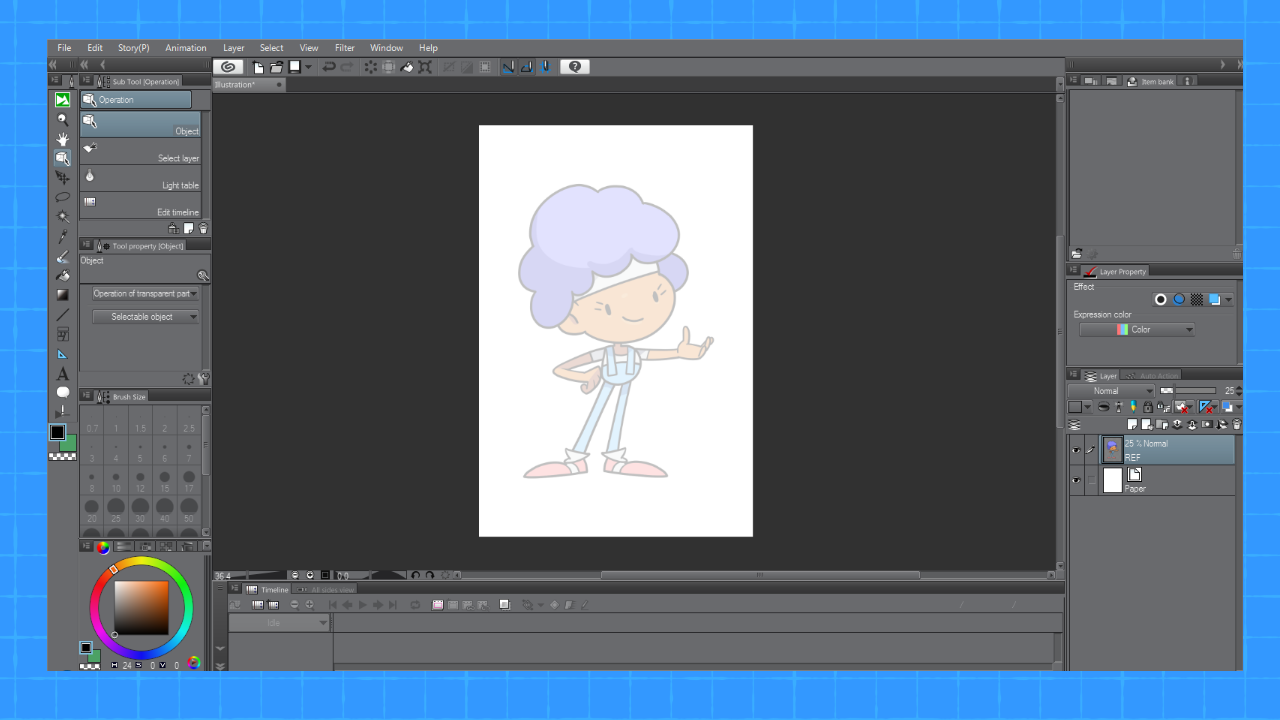The width and height of the screenshot is (1280, 720).
Task: Open the Animation menu
Action: tap(186, 48)
